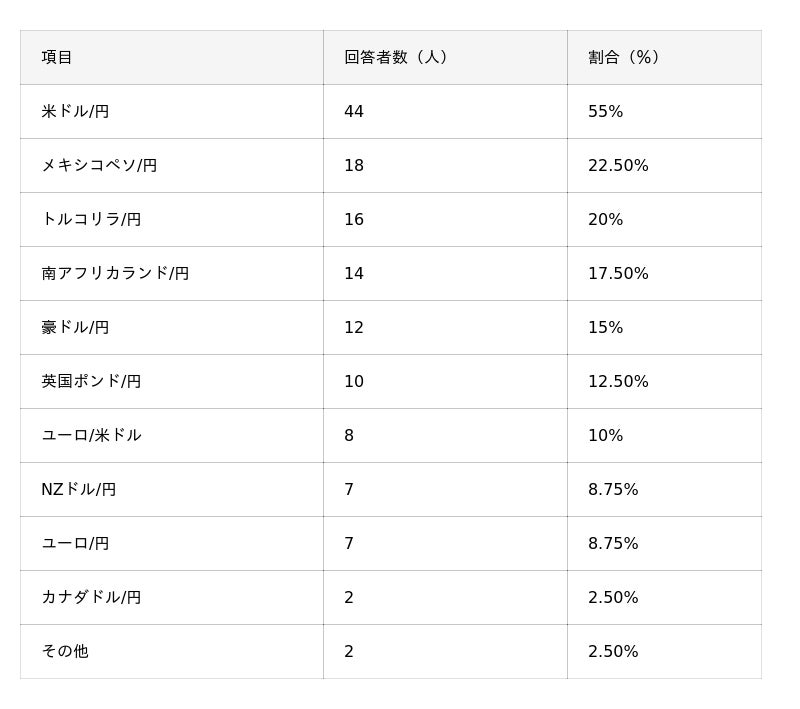Screen dimensions: 800x709
Task: Select the メキシコペソ/円 cell
Action: pyautogui.click(x=99, y=165)
